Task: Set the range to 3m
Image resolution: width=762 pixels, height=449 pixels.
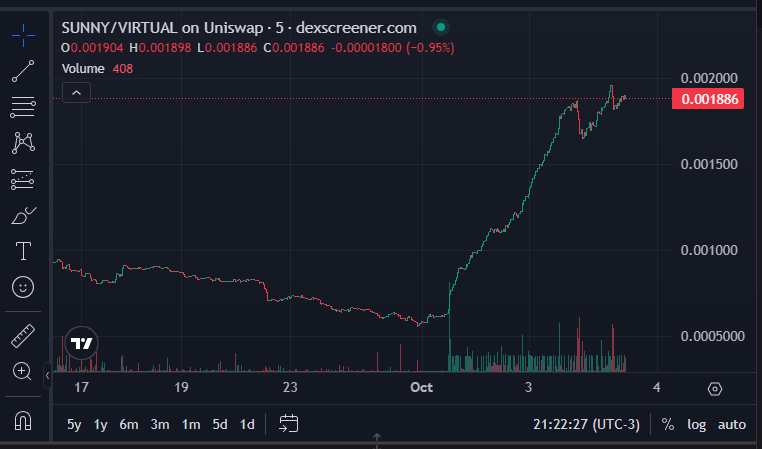Action: (x=160, y=424)
